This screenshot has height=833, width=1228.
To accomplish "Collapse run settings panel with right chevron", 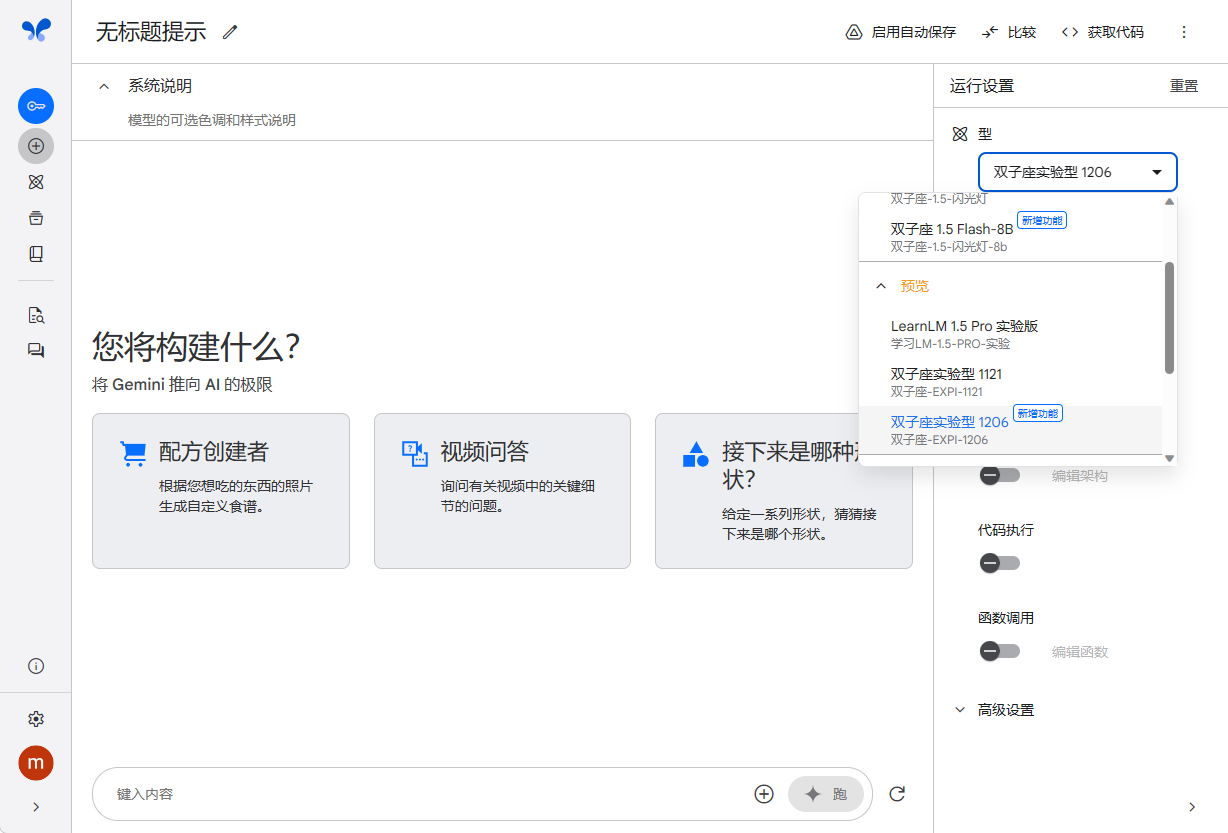I will [x=1191, y=807].
